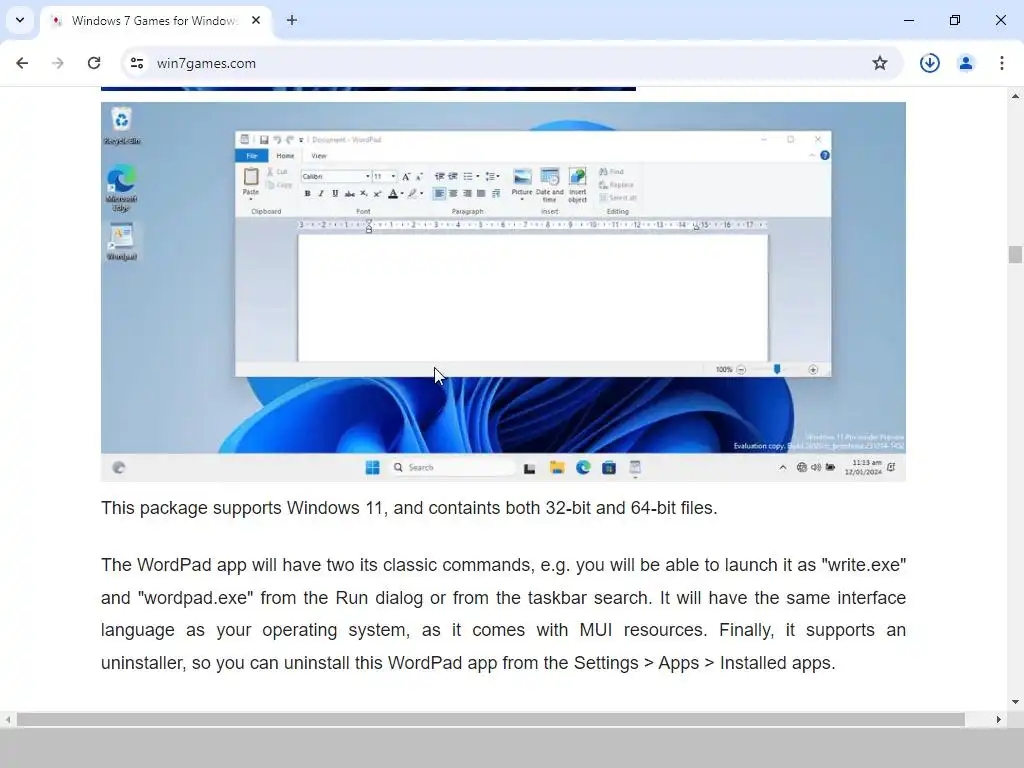1024x768 pixels.
Task: Click the vertical scrollbar down arrow
Action: point(1015,702)
